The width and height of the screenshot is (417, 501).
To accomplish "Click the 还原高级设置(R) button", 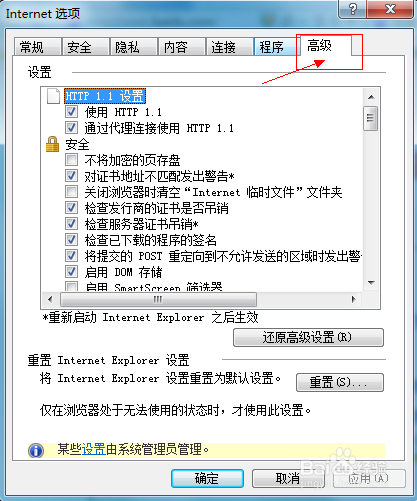I will [308, 337].
